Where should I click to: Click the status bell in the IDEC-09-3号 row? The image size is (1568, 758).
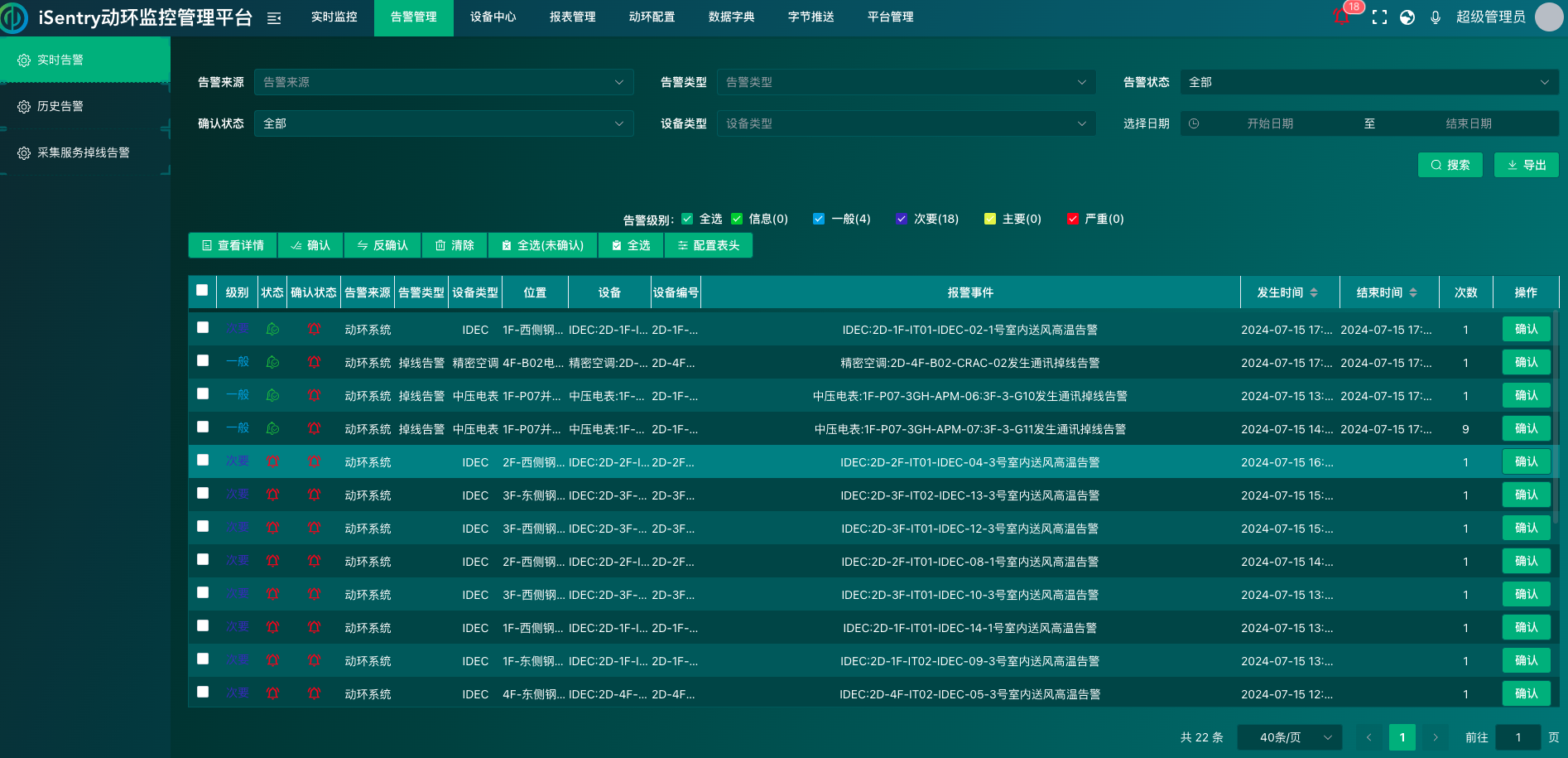tap(272, 660)
